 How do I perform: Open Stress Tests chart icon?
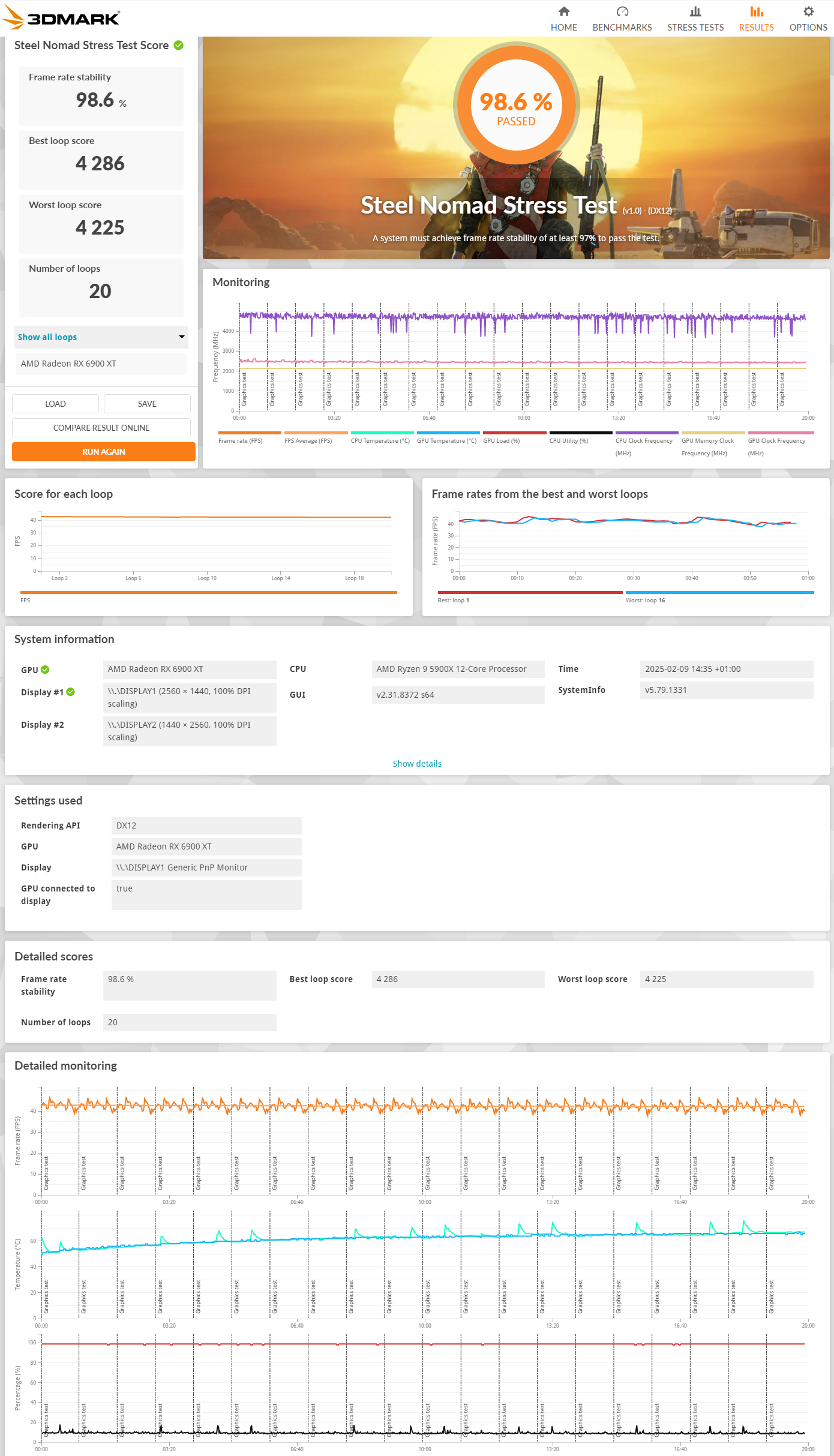695,11
